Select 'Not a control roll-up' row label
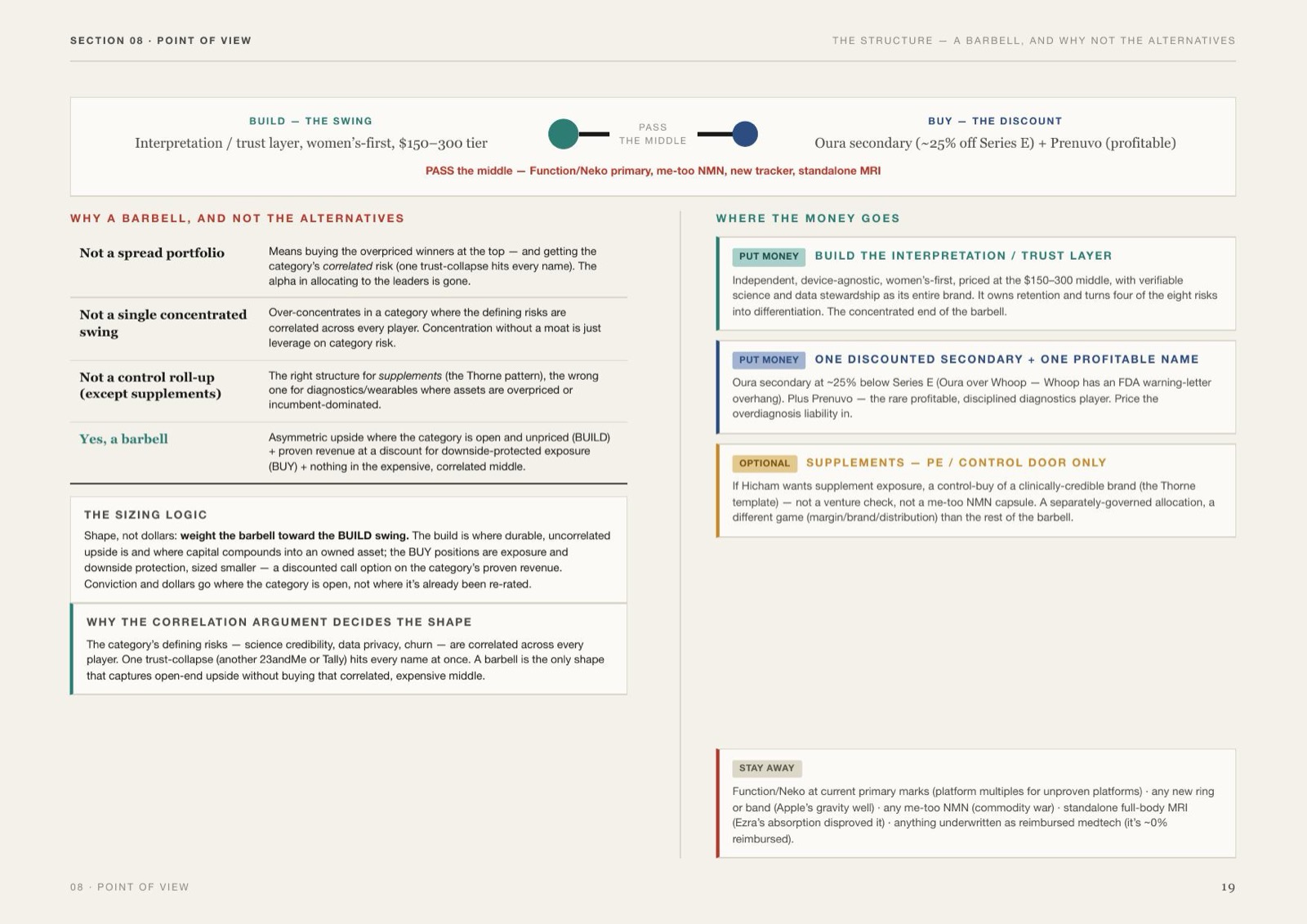1307x924 pixels. point(150,385)
